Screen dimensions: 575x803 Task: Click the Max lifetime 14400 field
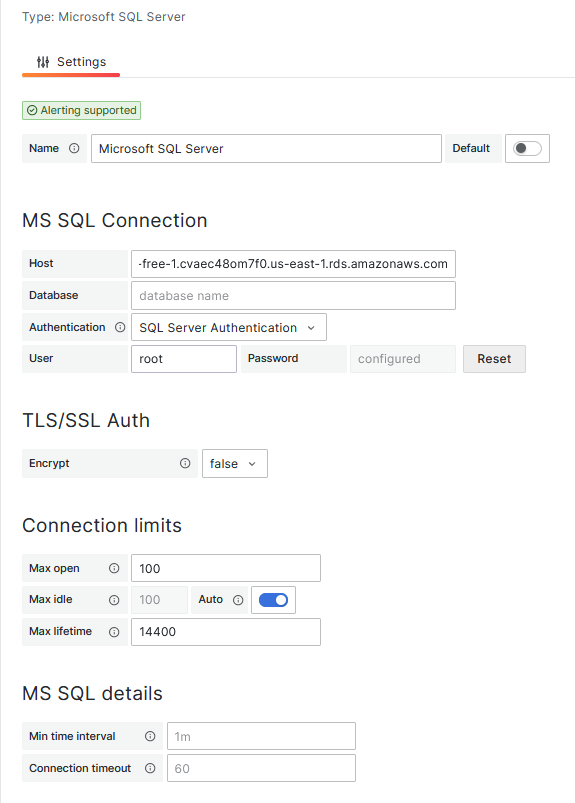pos(226,632)
